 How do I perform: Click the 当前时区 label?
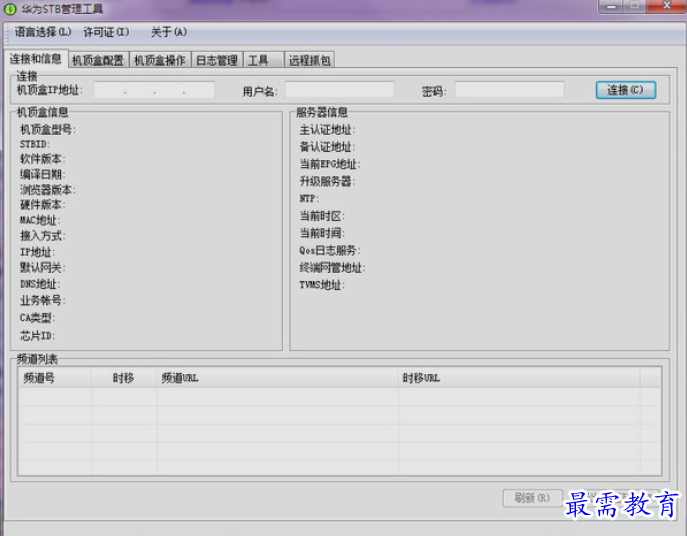(x=322, y=216)
